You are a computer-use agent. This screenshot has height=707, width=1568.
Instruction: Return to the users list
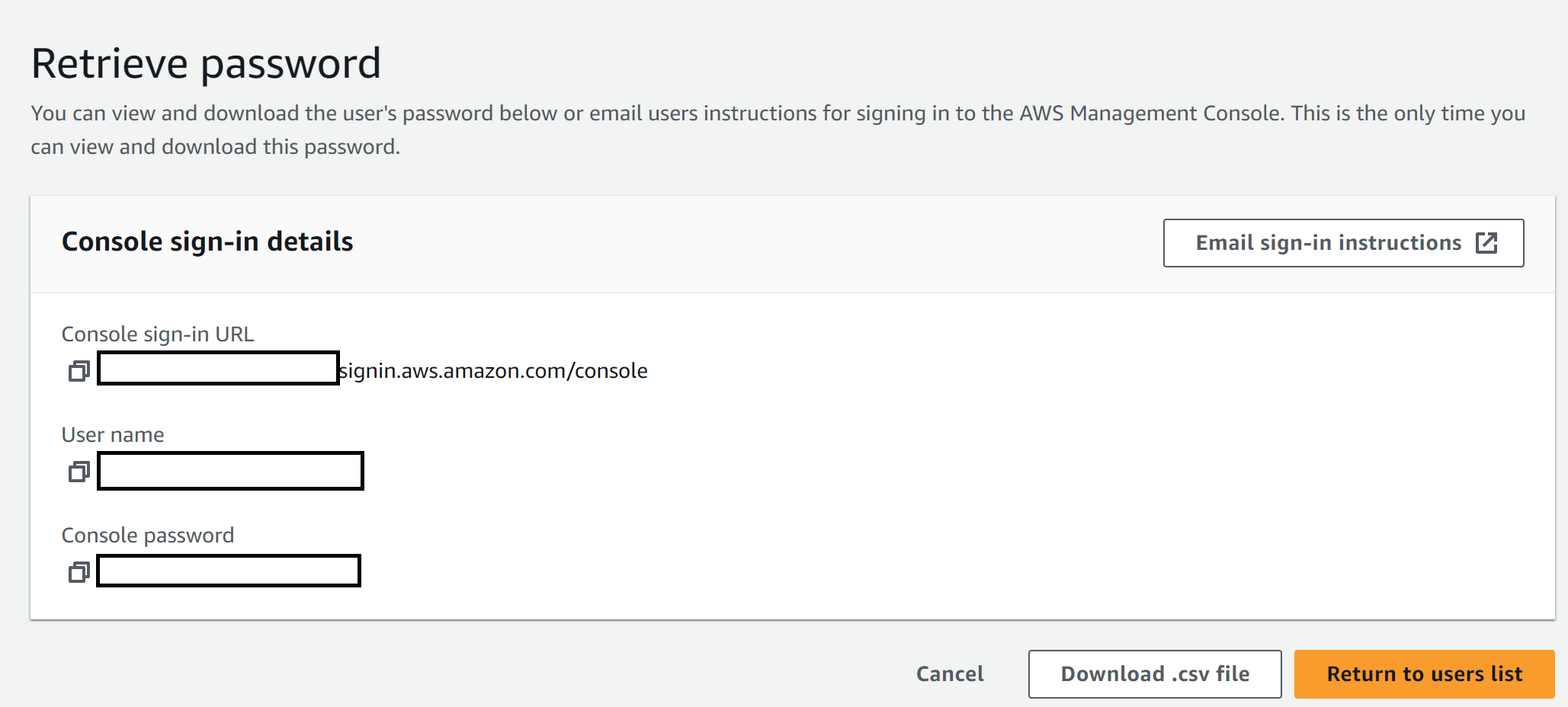(1423, 673)
